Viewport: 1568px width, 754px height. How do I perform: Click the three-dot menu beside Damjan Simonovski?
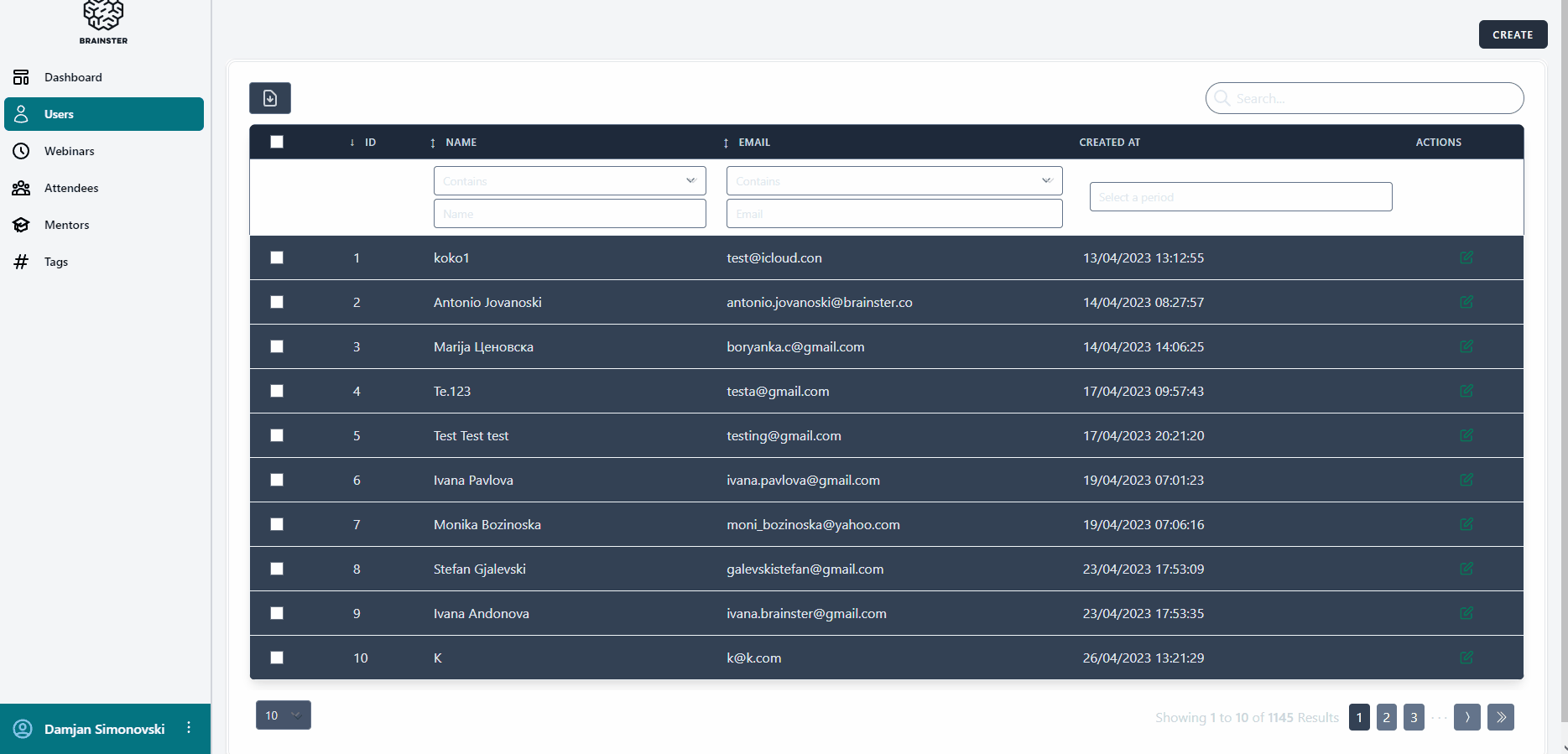tap(189, 728)
